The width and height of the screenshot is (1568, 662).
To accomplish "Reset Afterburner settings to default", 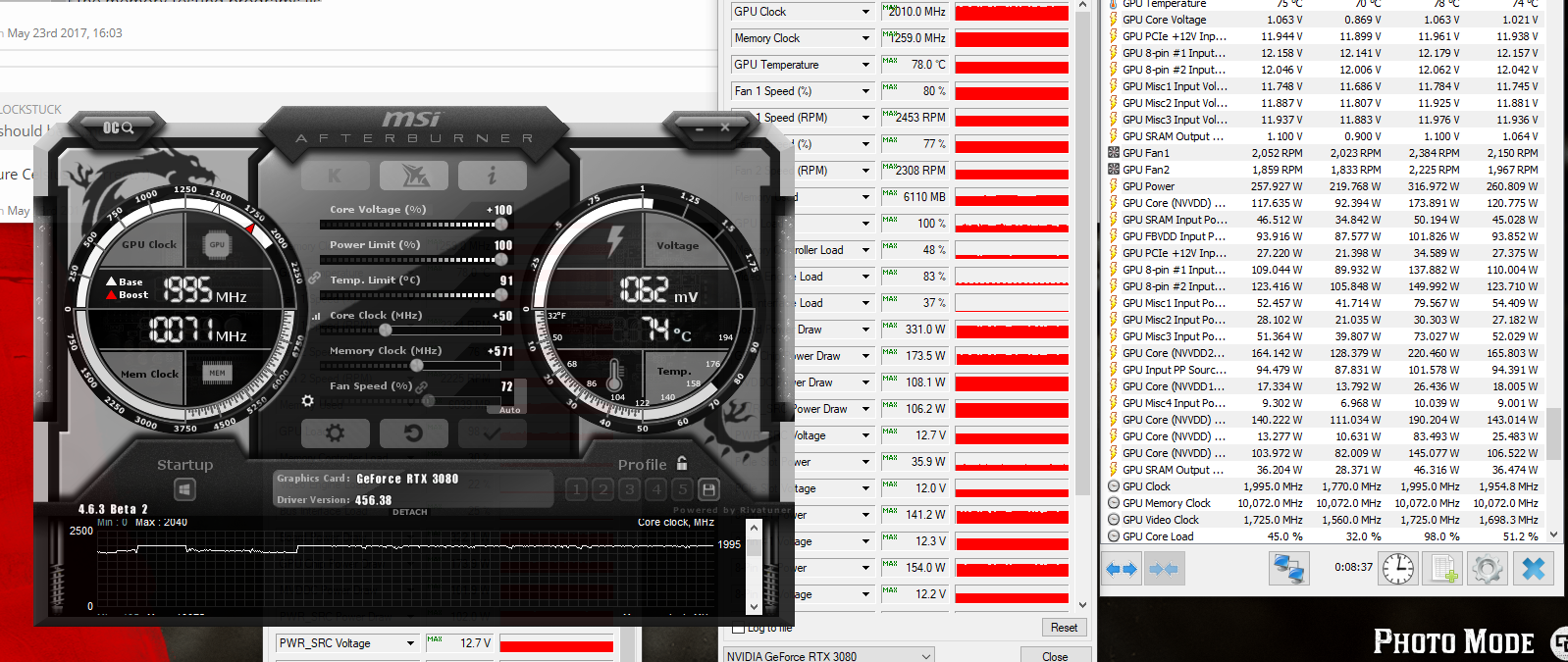I will [414, 433].
